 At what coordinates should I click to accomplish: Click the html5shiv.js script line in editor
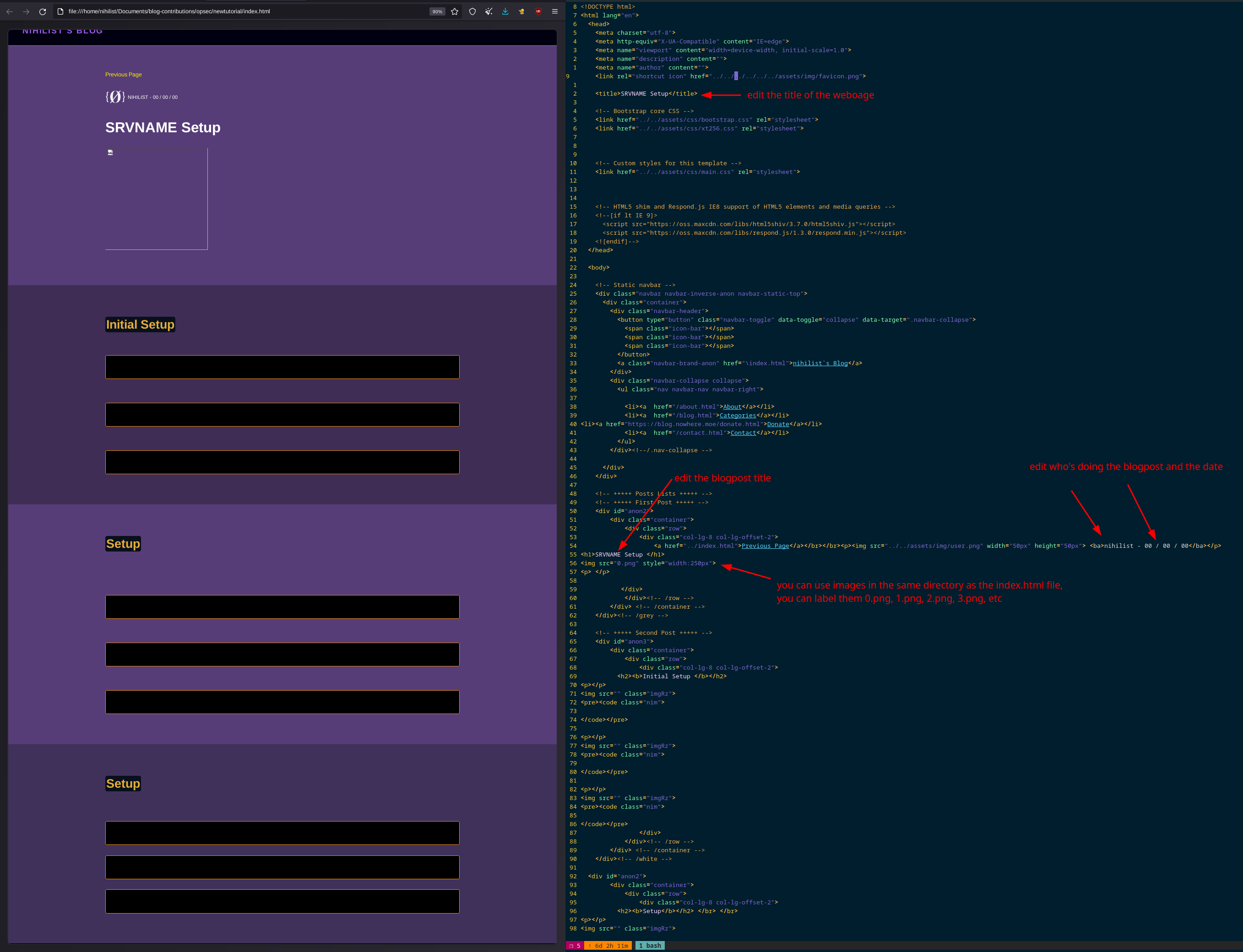(749, 224)
